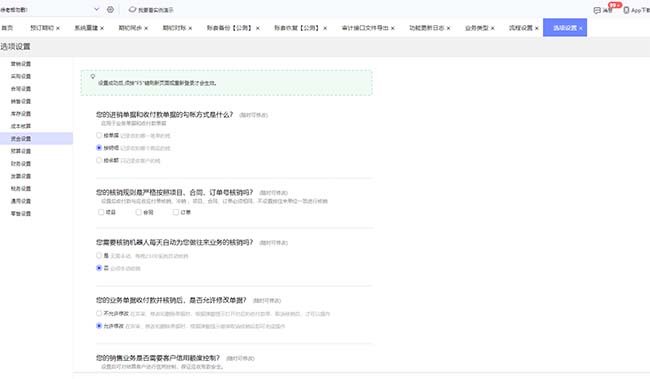650x379 pixels.
Task: Click the App下载 phone icon
Action: [x=626, y=10]
